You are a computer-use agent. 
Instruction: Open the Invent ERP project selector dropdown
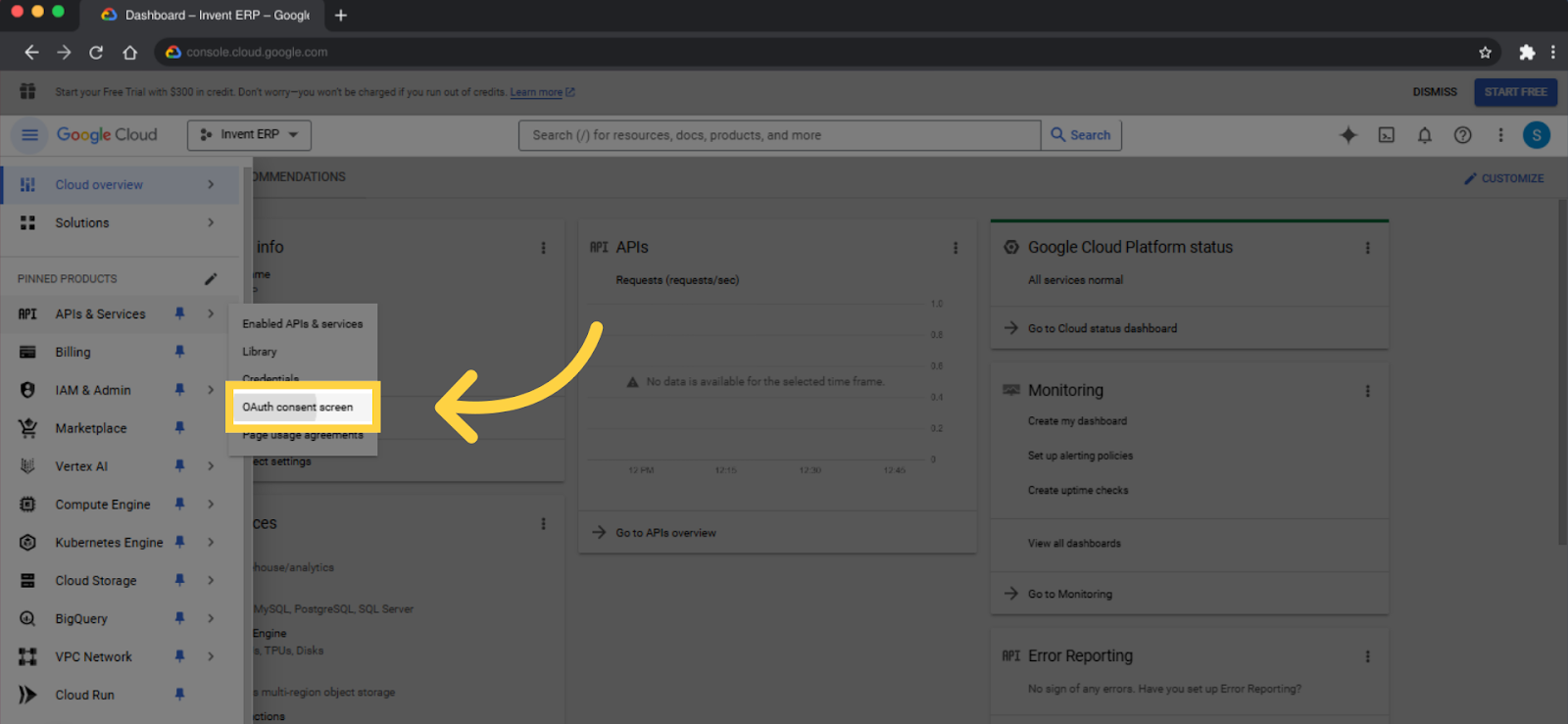pos(249,135)
